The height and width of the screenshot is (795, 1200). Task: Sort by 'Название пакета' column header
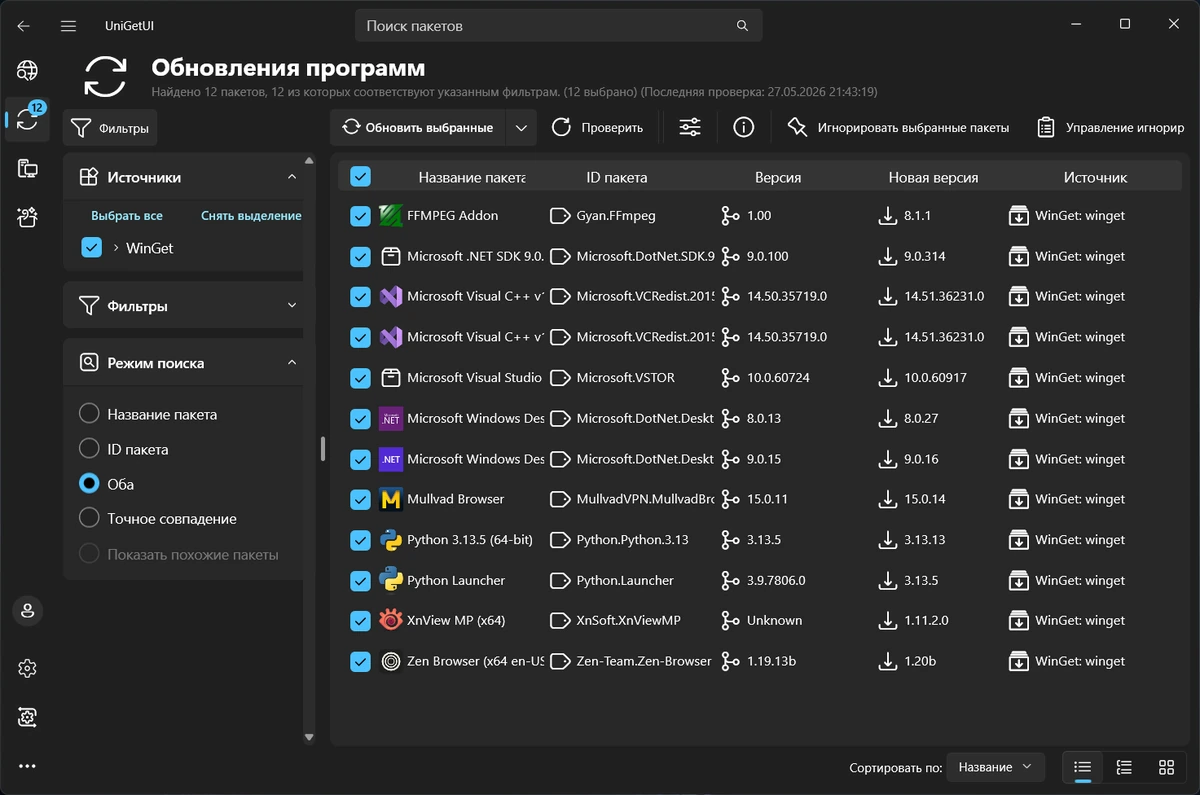click(x=472, y=177)
